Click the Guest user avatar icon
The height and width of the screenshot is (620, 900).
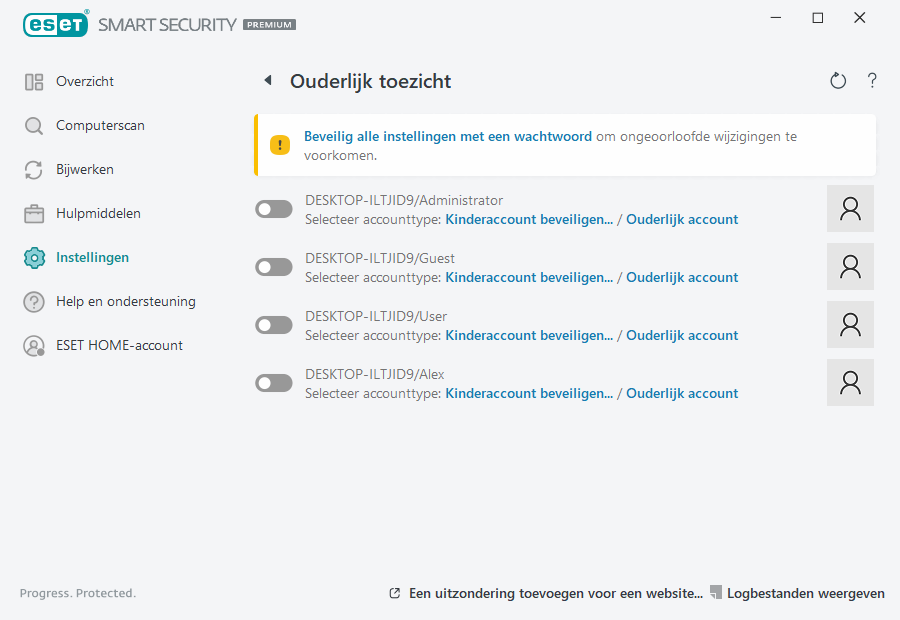pos(850,266)
